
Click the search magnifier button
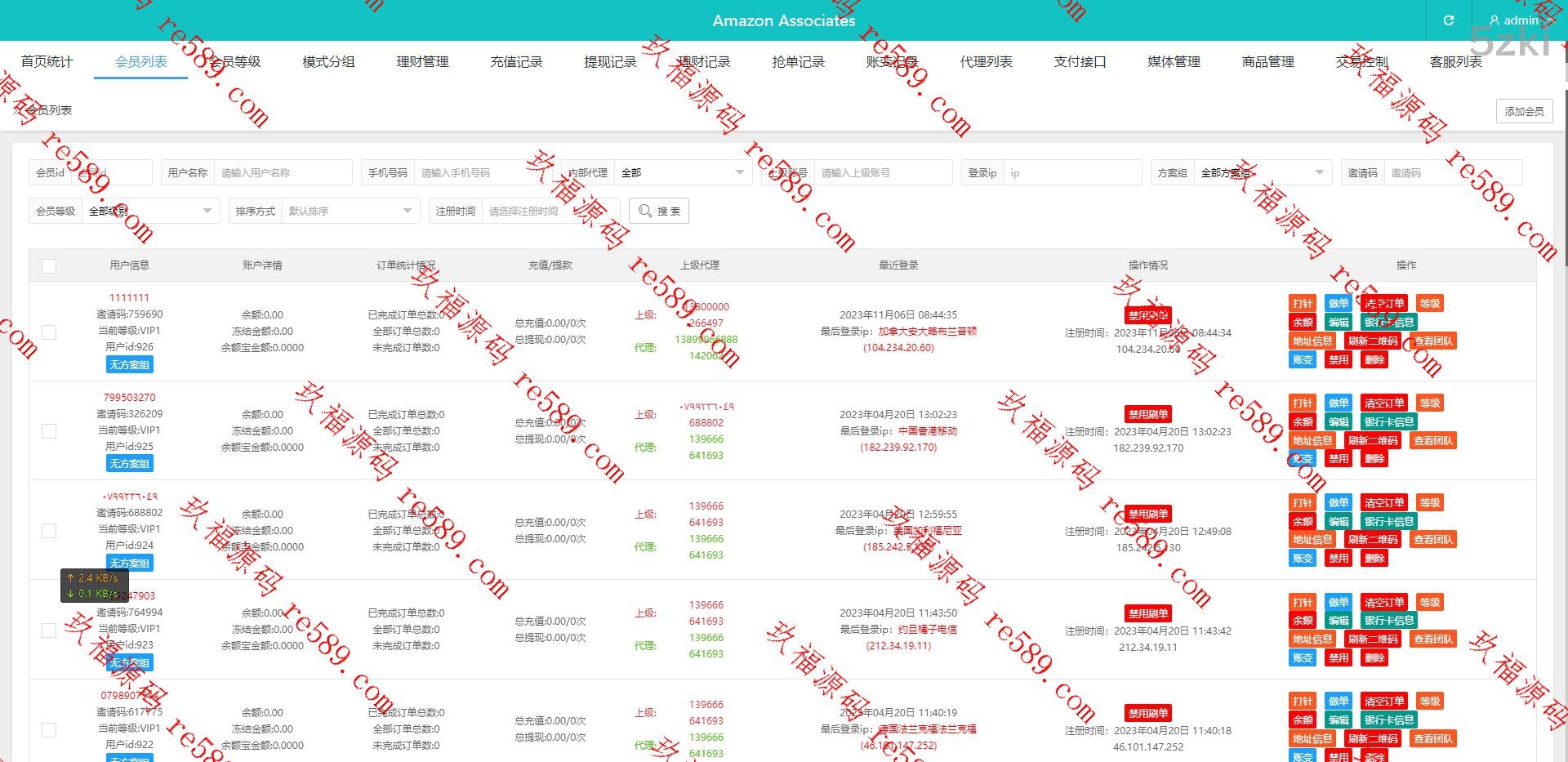click(659, 211)
